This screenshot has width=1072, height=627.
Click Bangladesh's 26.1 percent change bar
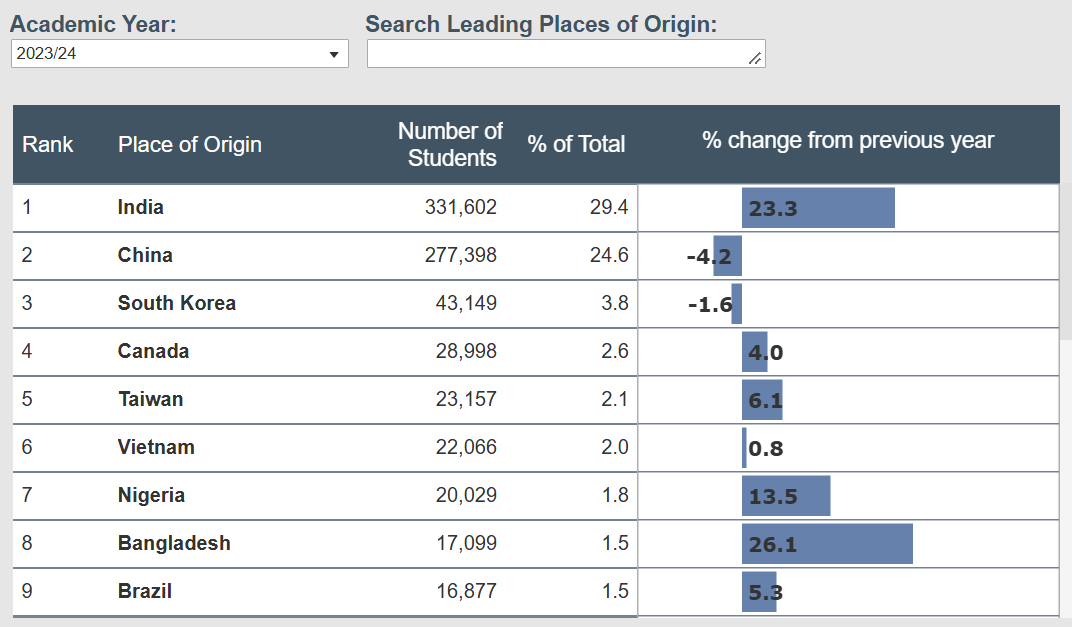(827, 544)
